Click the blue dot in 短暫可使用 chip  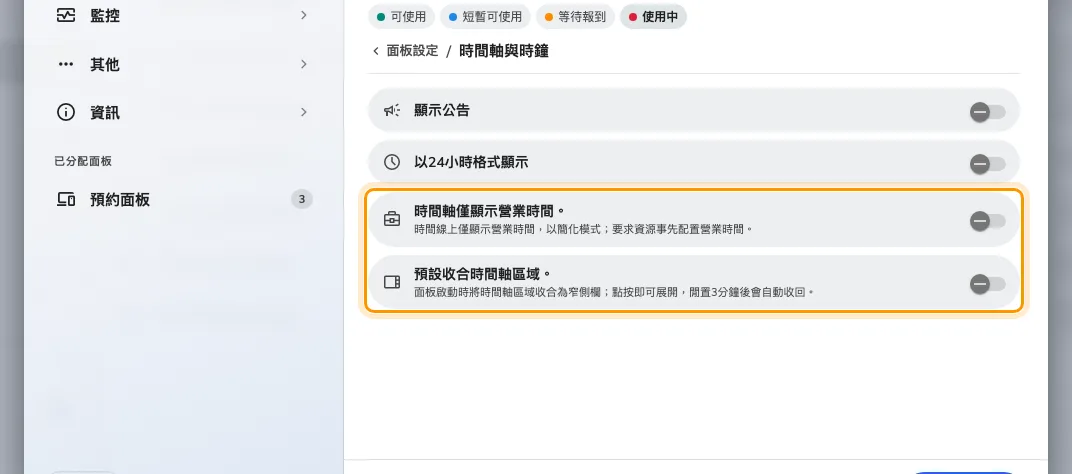click(x=453, y=17)
